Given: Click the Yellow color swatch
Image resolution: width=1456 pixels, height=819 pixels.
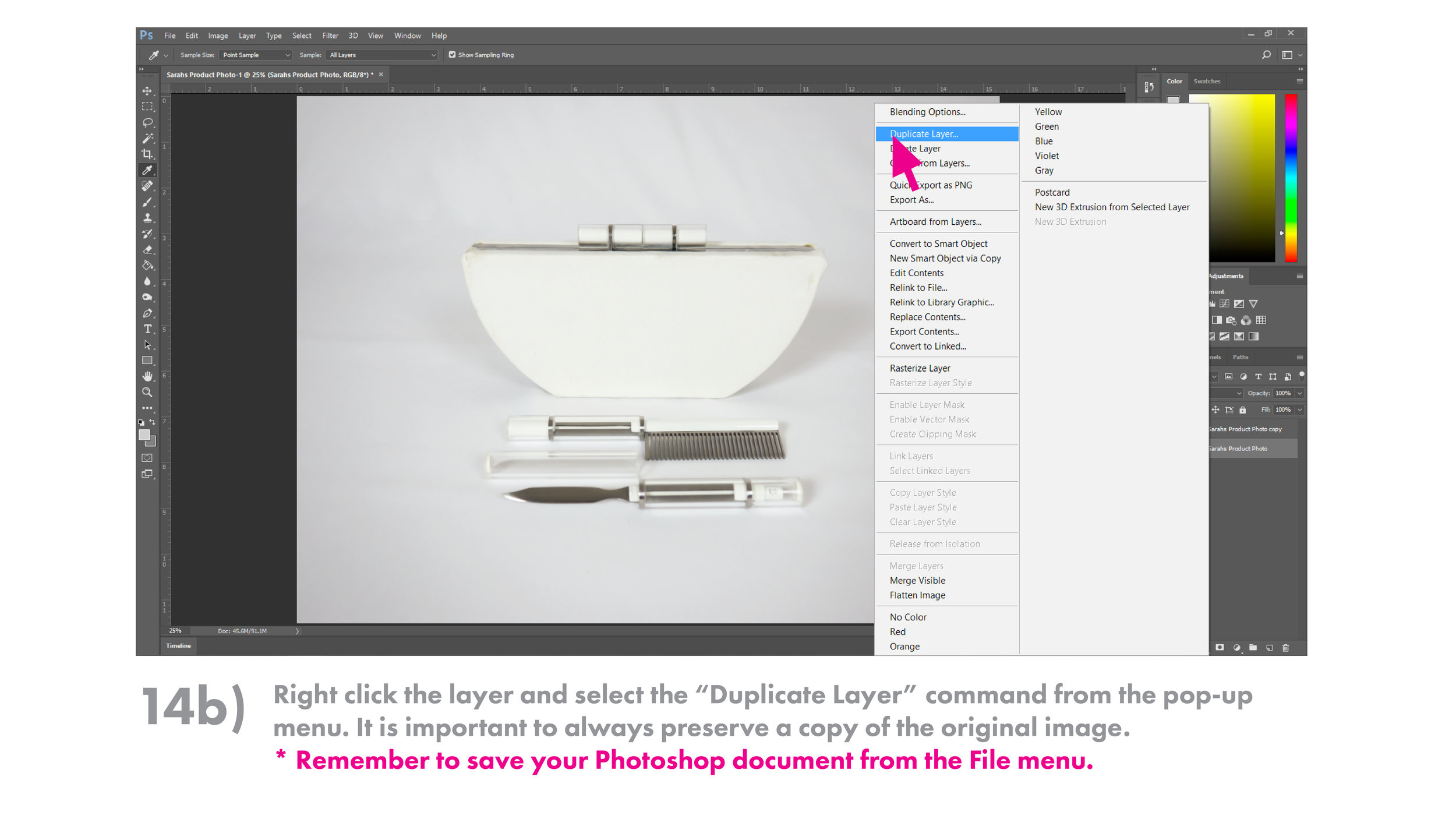Looking at the screenshot, I should pos(1048,111).
